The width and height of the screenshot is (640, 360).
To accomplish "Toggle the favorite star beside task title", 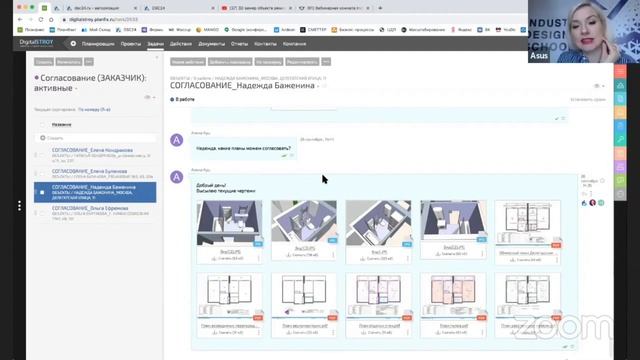I will click(324, 86).
